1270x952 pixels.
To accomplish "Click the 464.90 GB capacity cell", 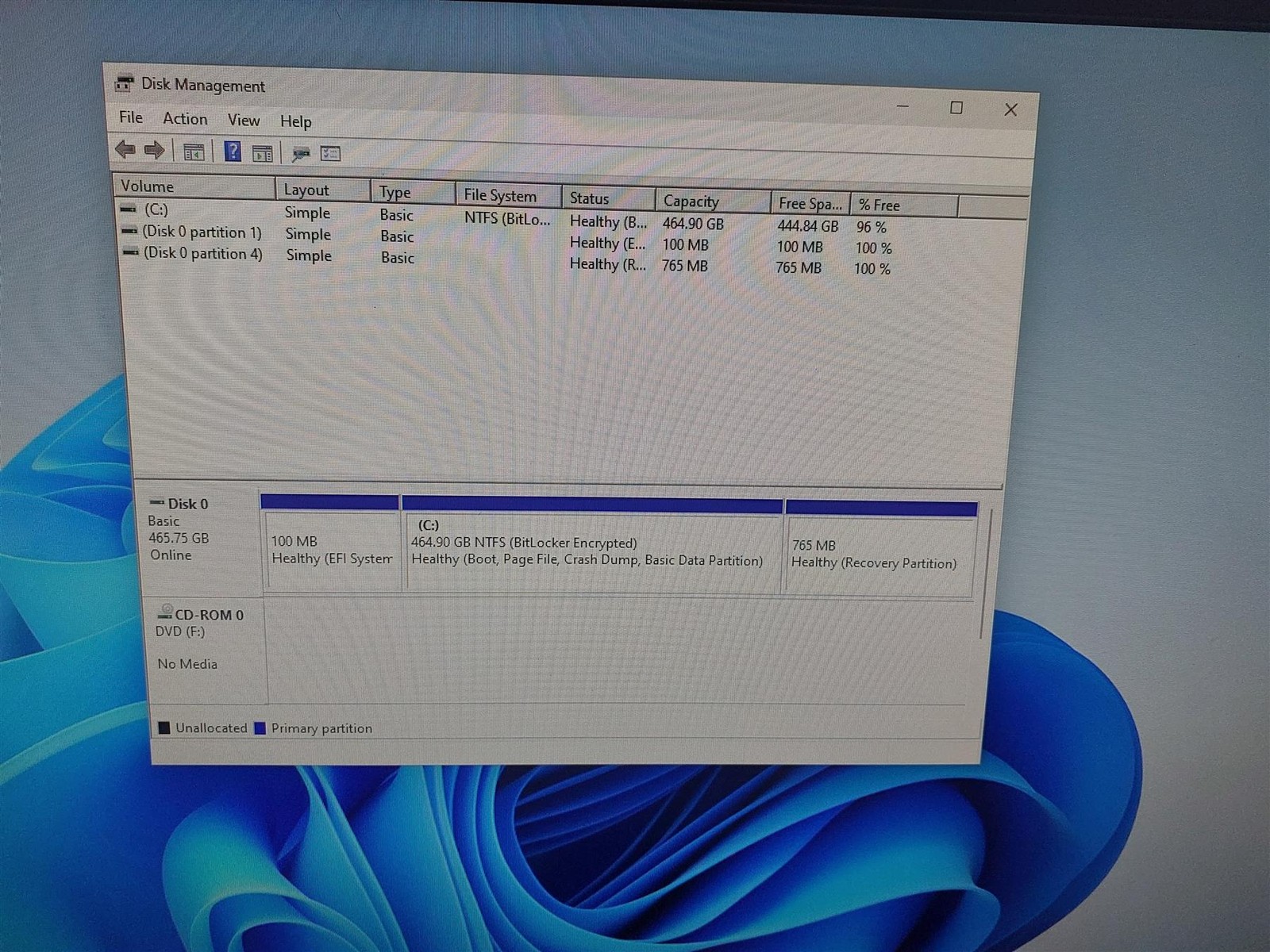I will coord(693,224).
